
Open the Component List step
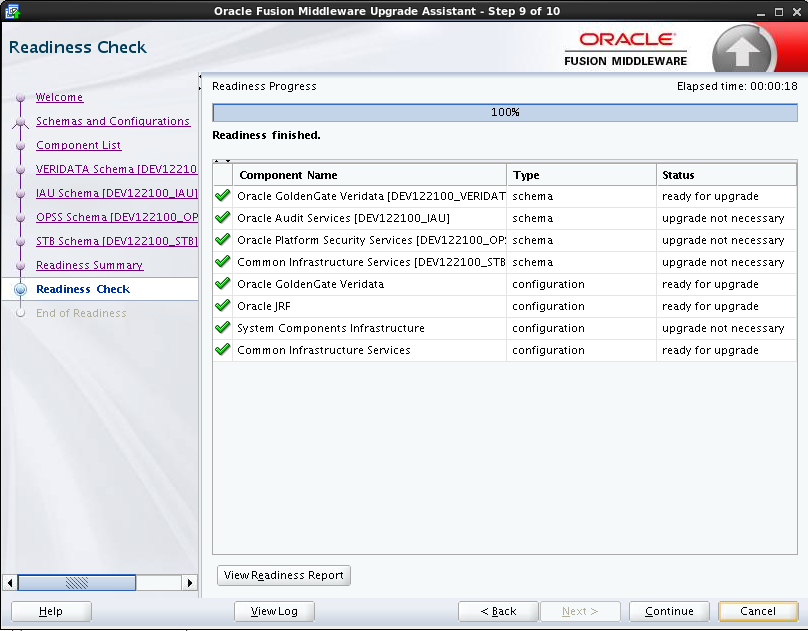click(x=78, y=145)
